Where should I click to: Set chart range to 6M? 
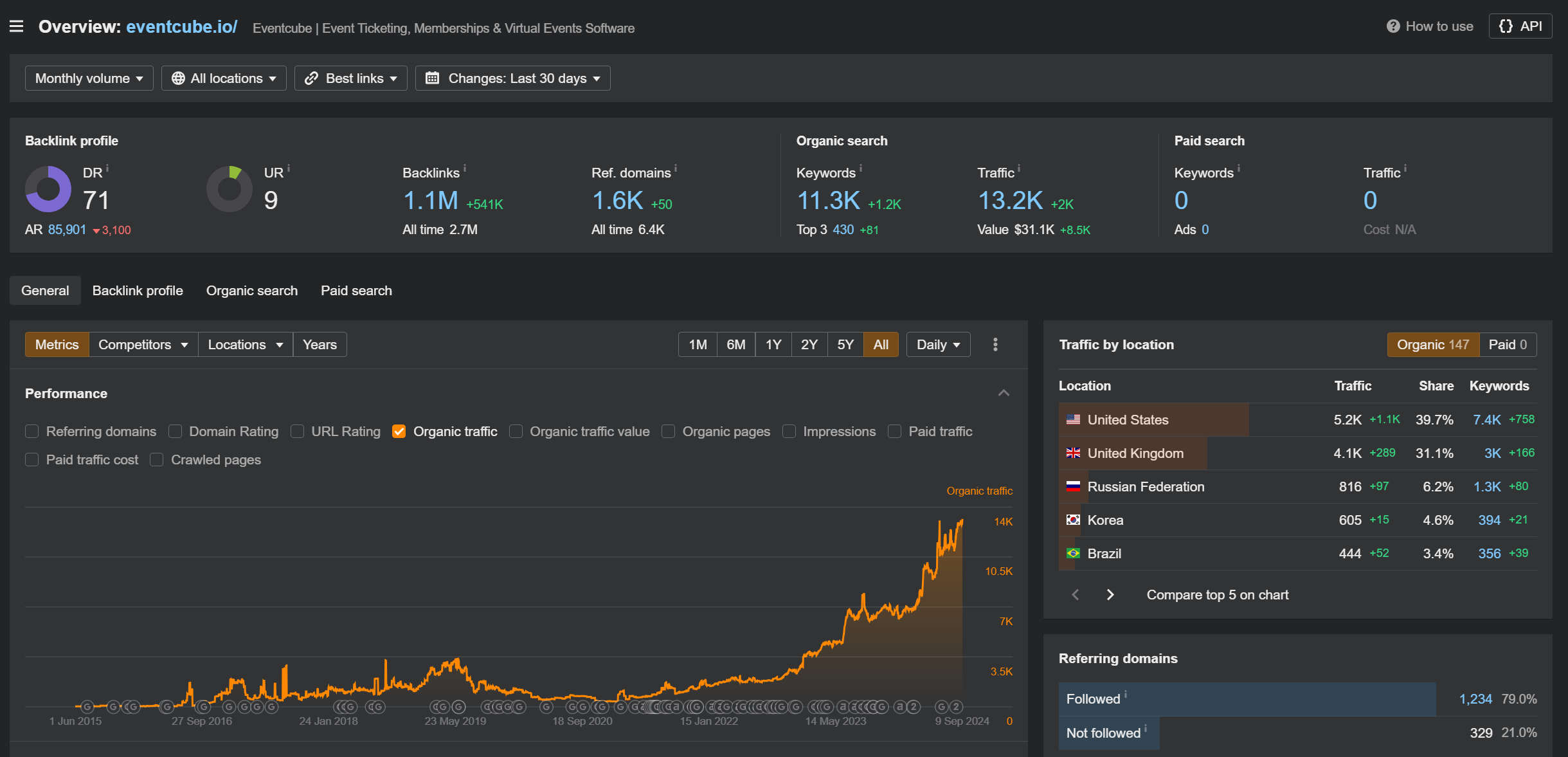736,345
